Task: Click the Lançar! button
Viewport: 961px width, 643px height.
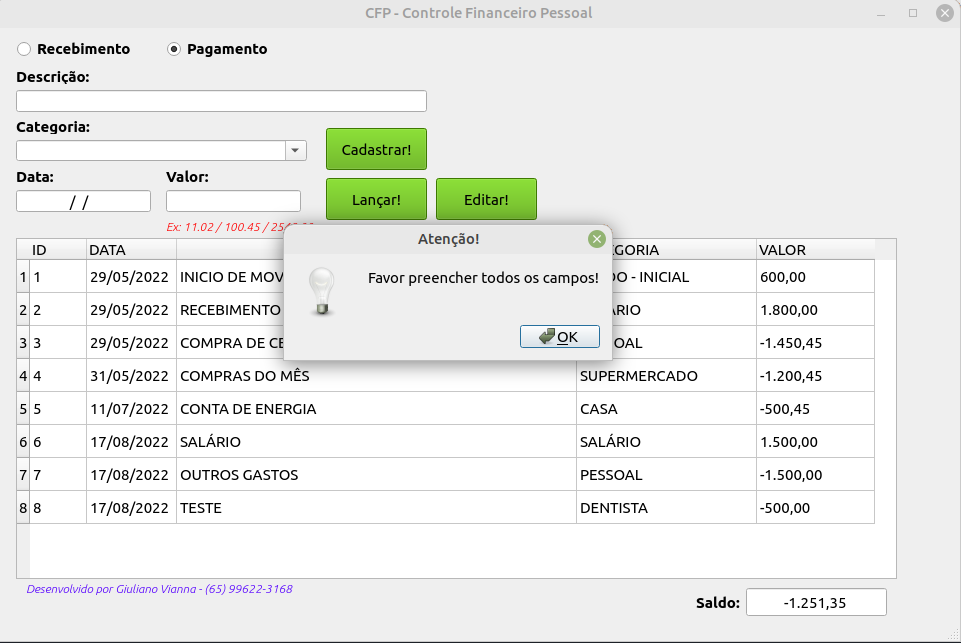Action: pyautogui.click(x=376, y=198)
